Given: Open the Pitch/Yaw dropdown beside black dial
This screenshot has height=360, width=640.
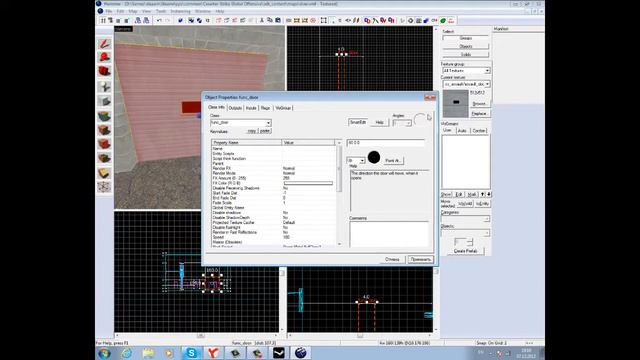Looking at the screenshot, I should [362, 160].
